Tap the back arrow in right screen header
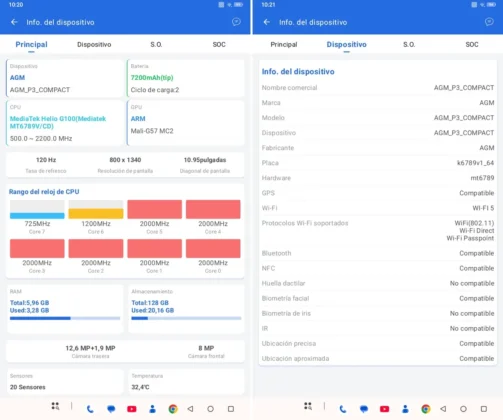Screen dimensions: 503x420 [x=267, y=22]
